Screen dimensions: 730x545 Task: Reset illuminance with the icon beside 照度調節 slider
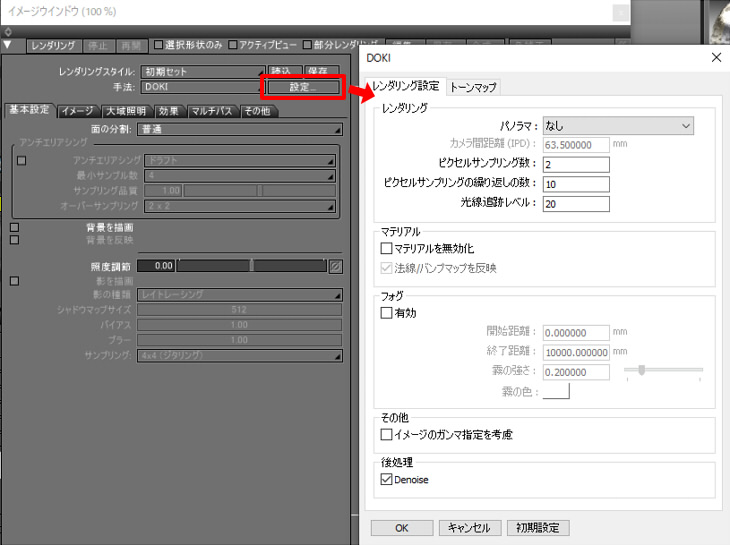336,266
